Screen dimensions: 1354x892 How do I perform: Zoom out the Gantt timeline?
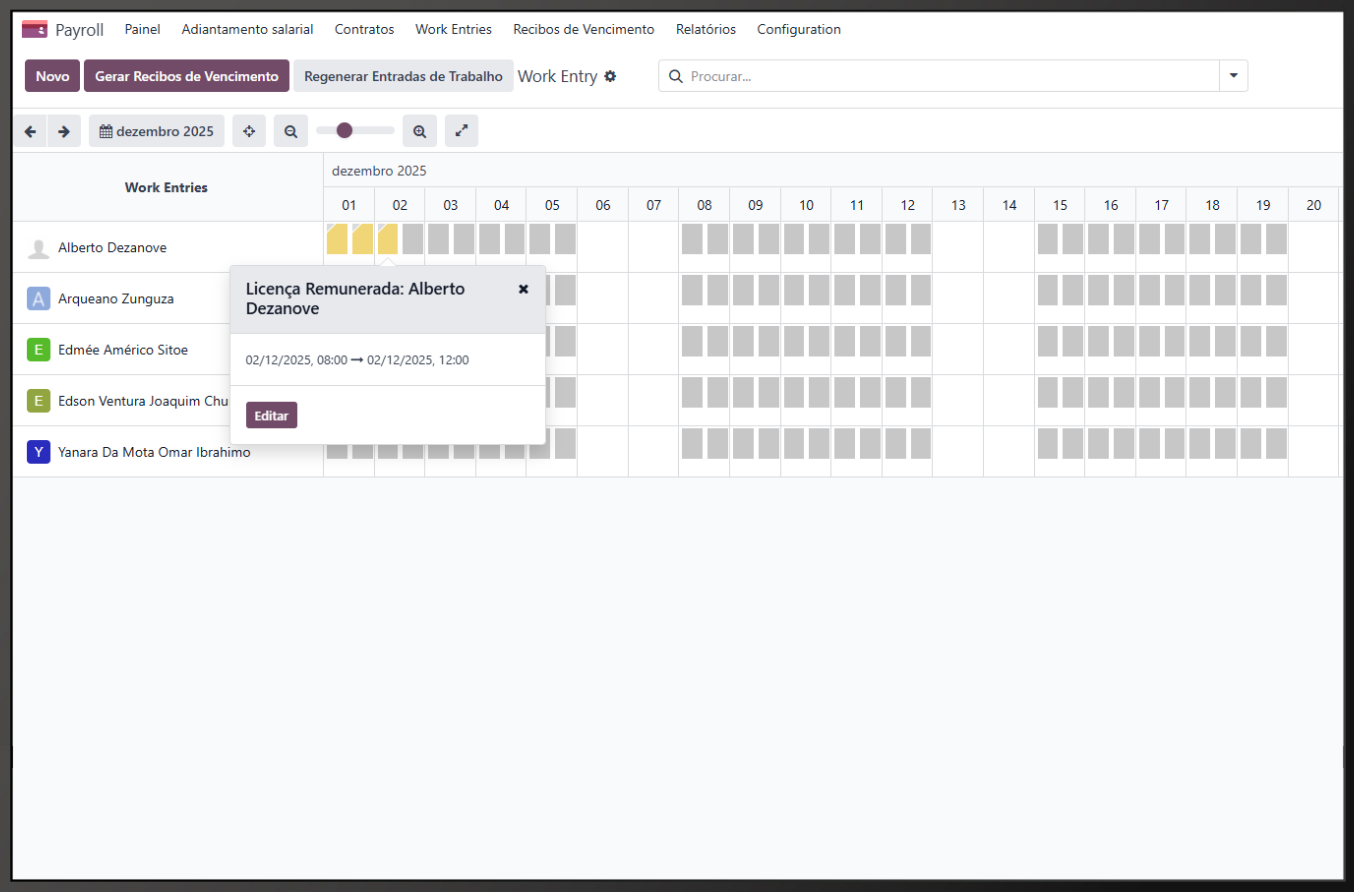pos(290,131)
